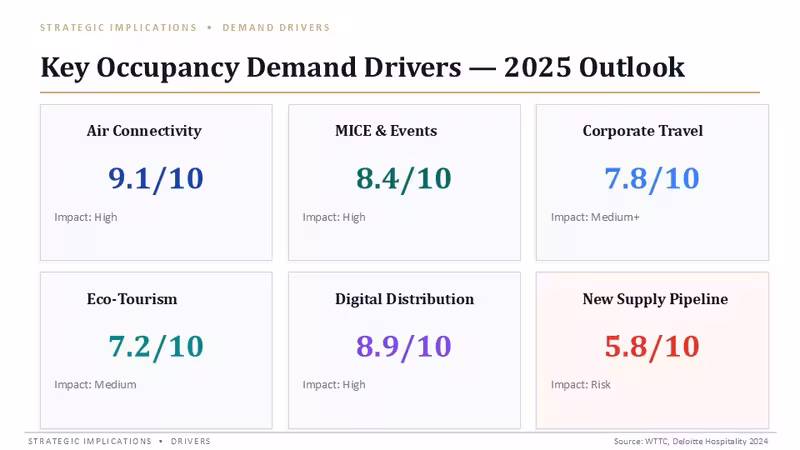Click the WTTC, Deloitte source footnote
Screen dimensions: 800x450
pyautogui.click(x=691, y=441)
